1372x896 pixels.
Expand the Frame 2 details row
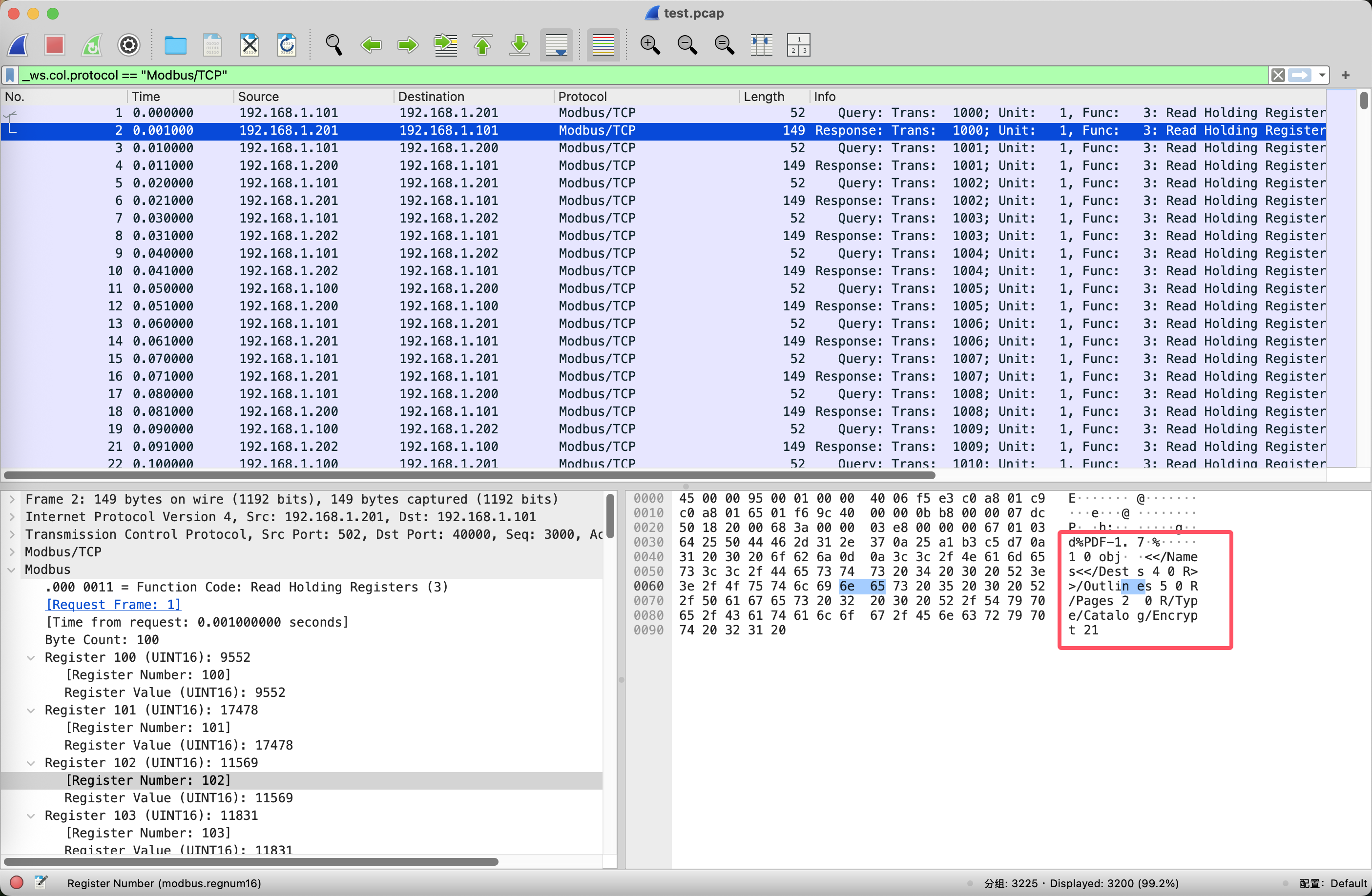point(12,499)
